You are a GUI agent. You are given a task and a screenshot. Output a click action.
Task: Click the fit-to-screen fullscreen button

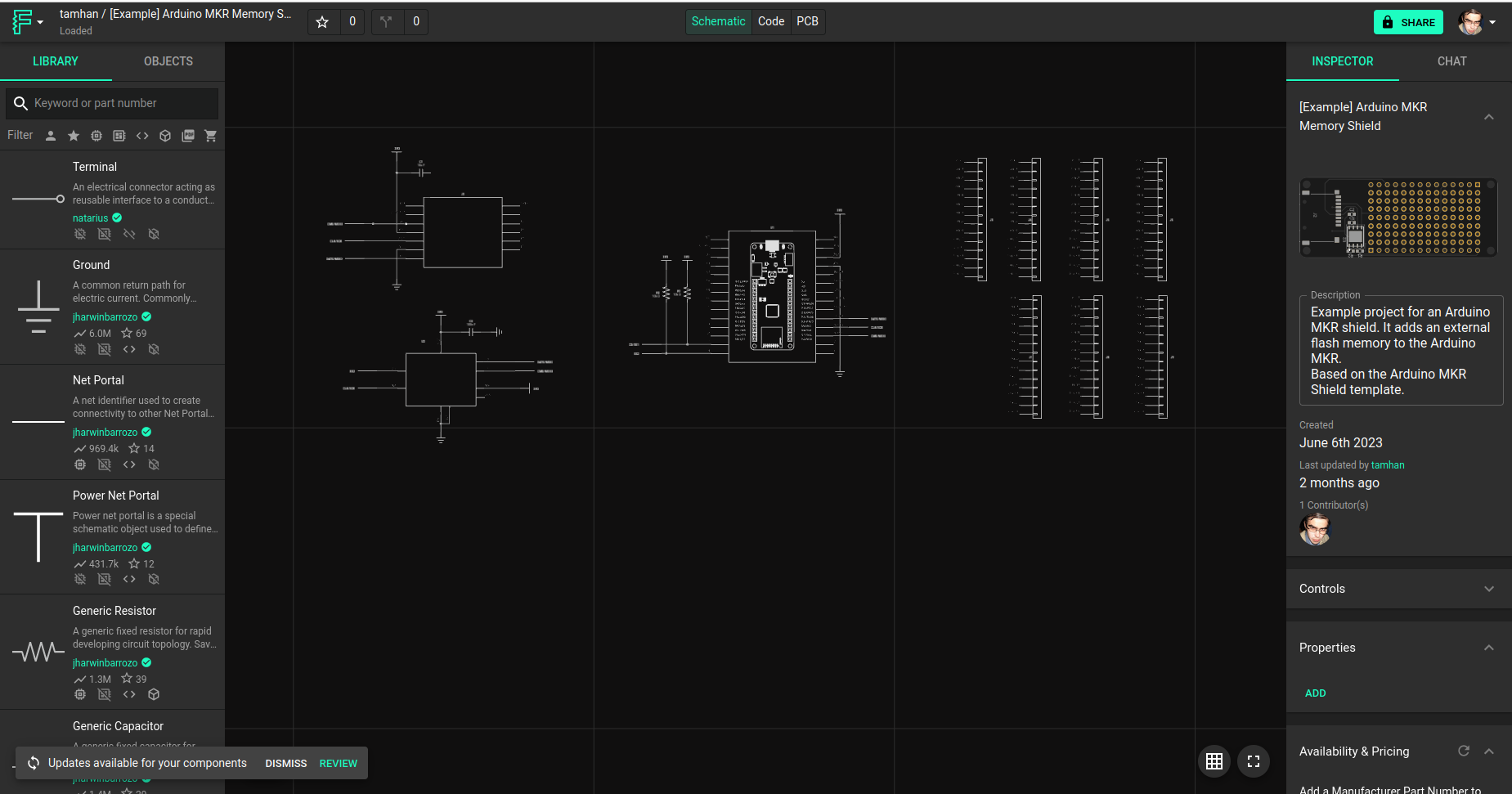(1254, 761)
